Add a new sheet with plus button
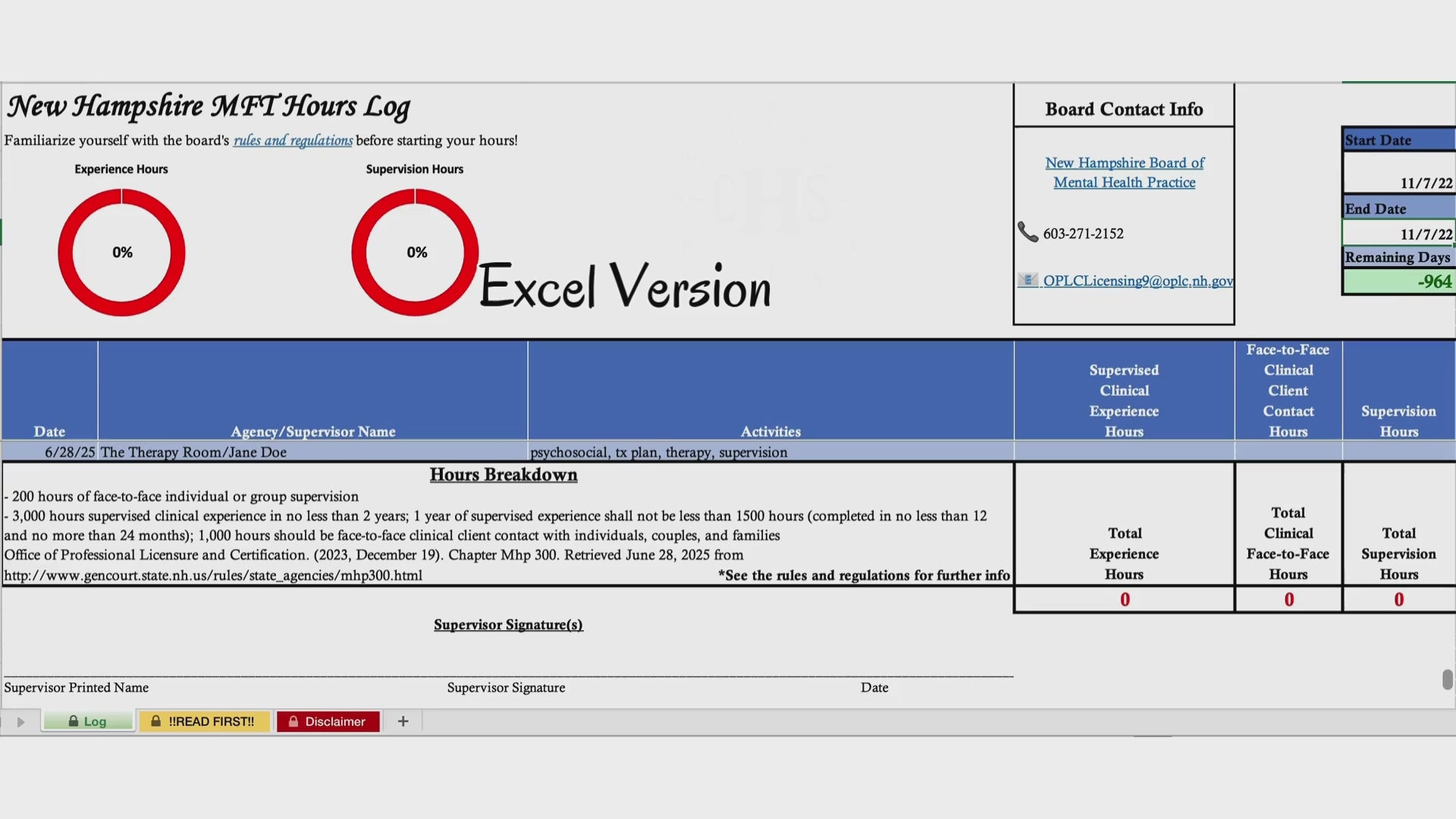 coord(403,721)
